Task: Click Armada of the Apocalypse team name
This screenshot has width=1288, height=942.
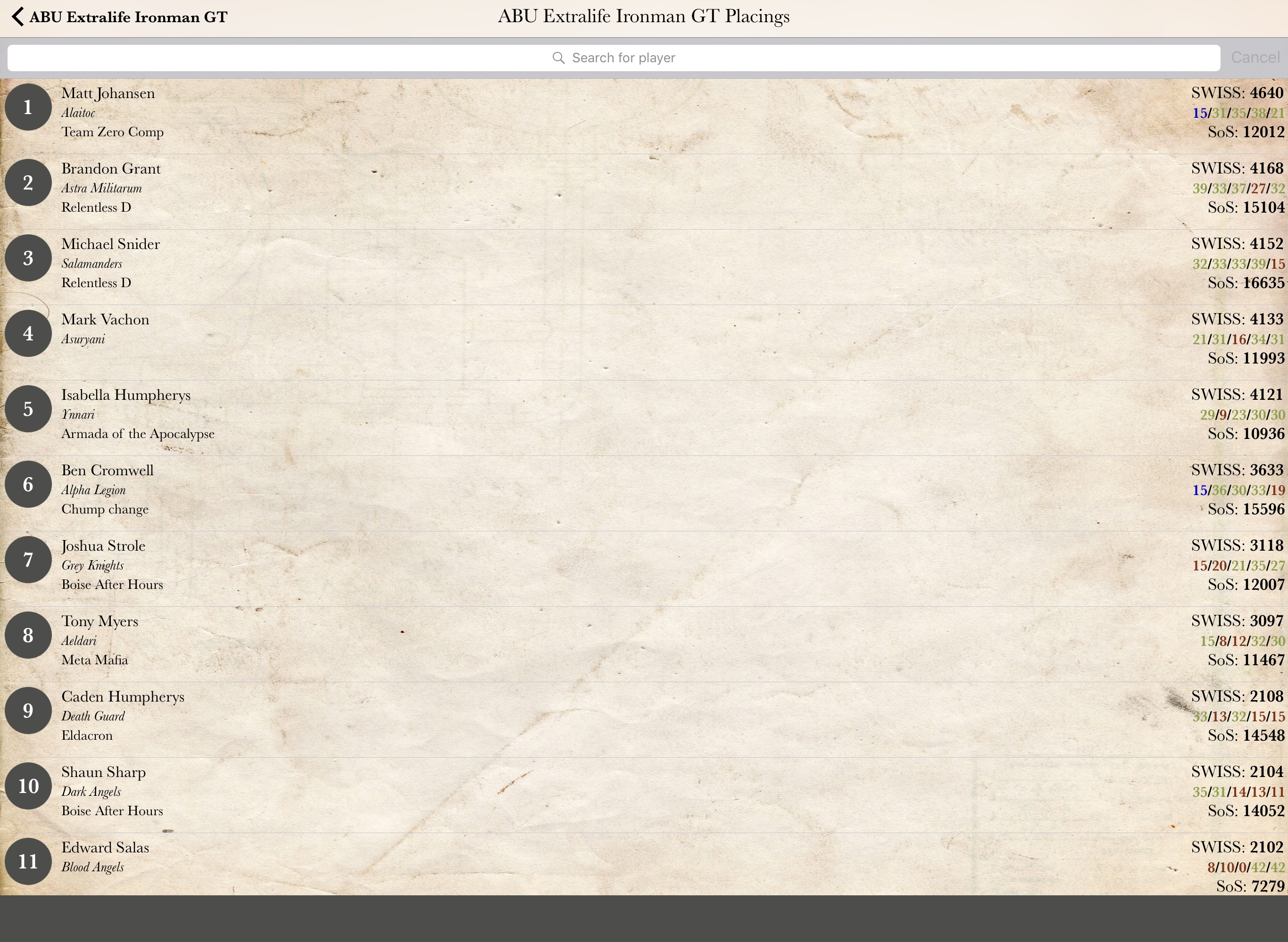Action: [x=138, y=434]
